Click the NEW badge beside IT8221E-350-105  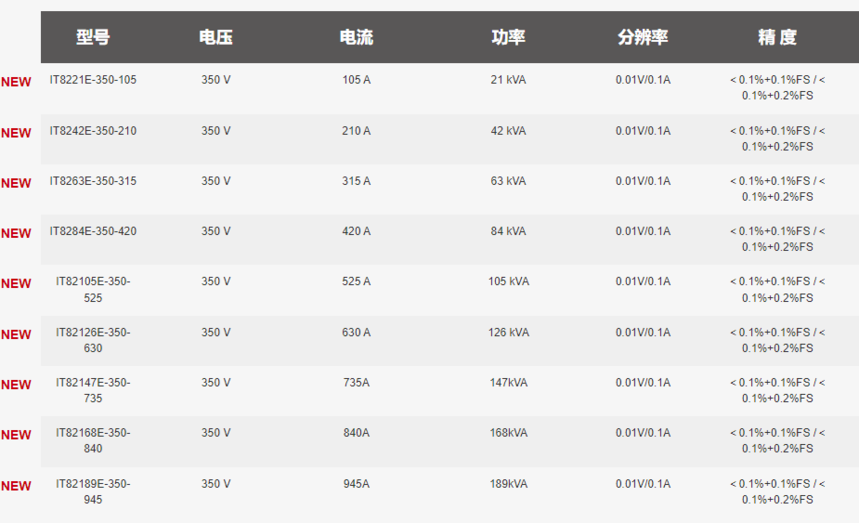pyautogui.click(x=16, y=82)
